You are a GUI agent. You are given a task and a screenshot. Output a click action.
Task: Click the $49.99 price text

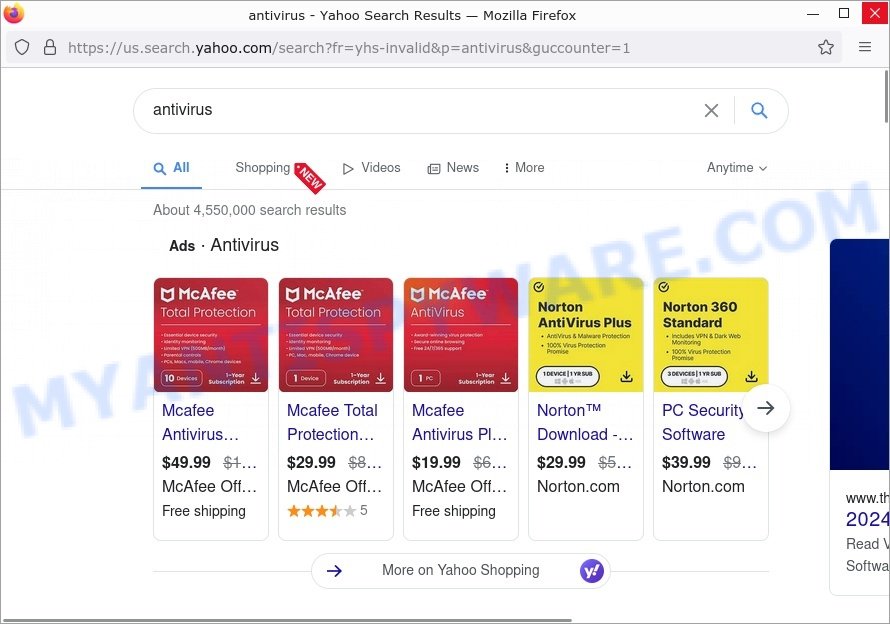(186, 463)
